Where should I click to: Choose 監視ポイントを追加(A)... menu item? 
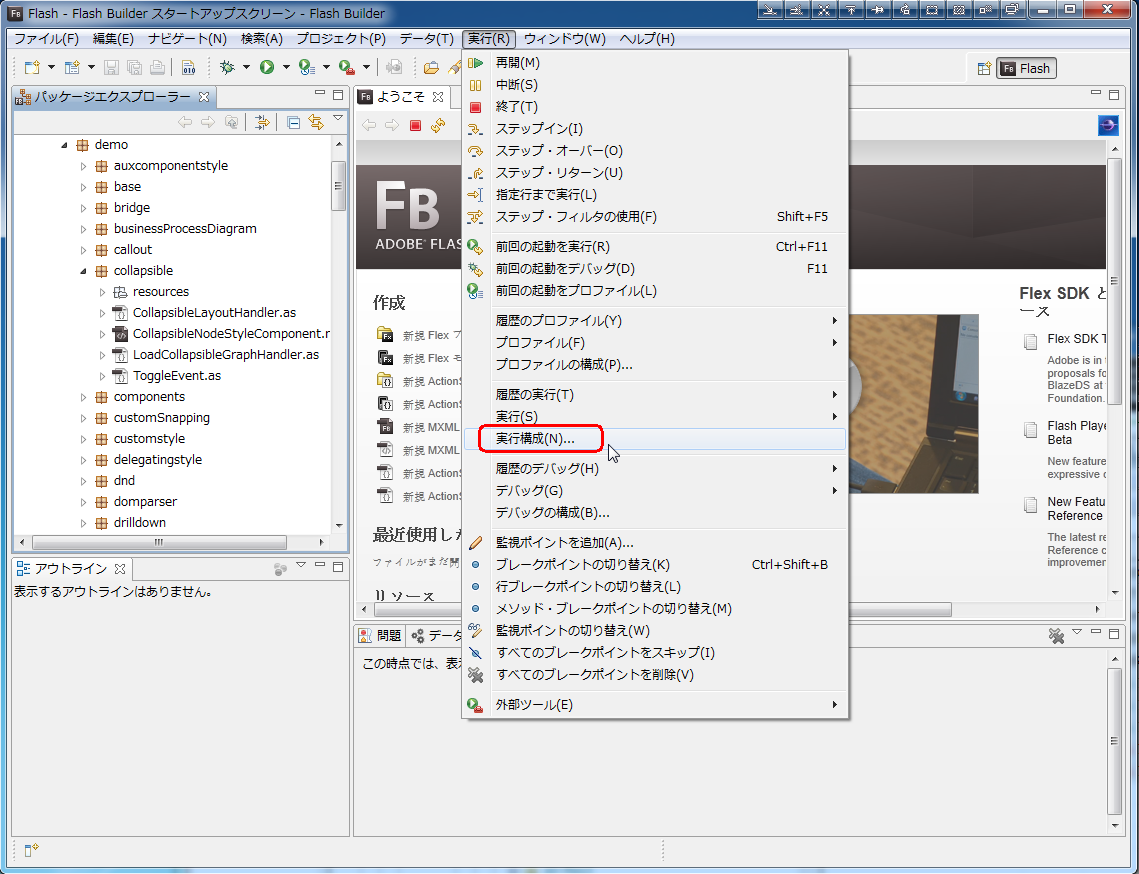pos(654,543)
